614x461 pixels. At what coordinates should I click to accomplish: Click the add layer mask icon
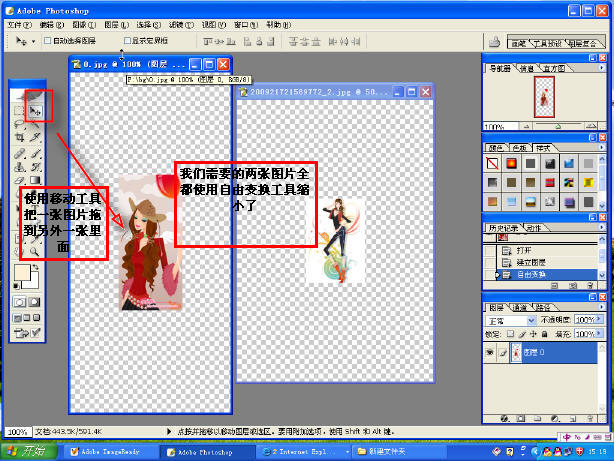(520, 419)
